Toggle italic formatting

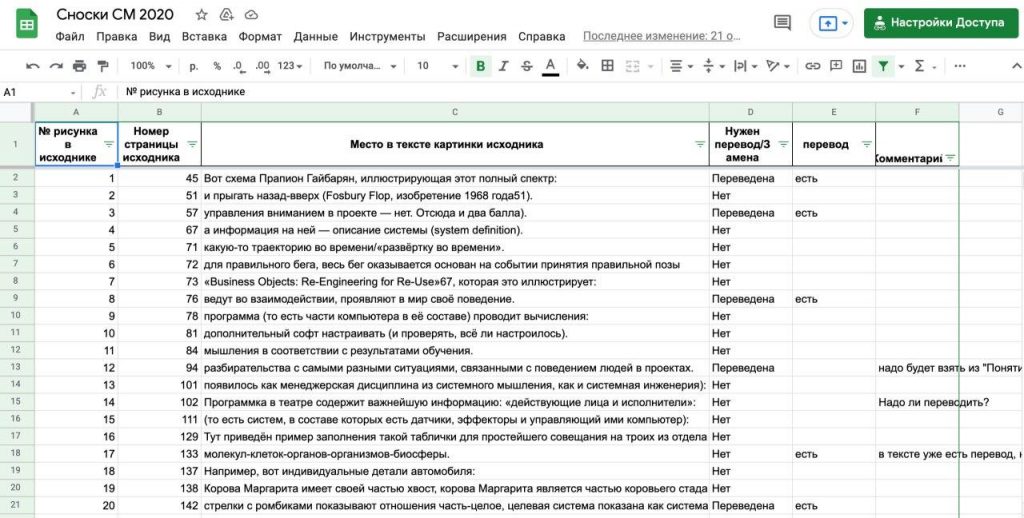504,66
